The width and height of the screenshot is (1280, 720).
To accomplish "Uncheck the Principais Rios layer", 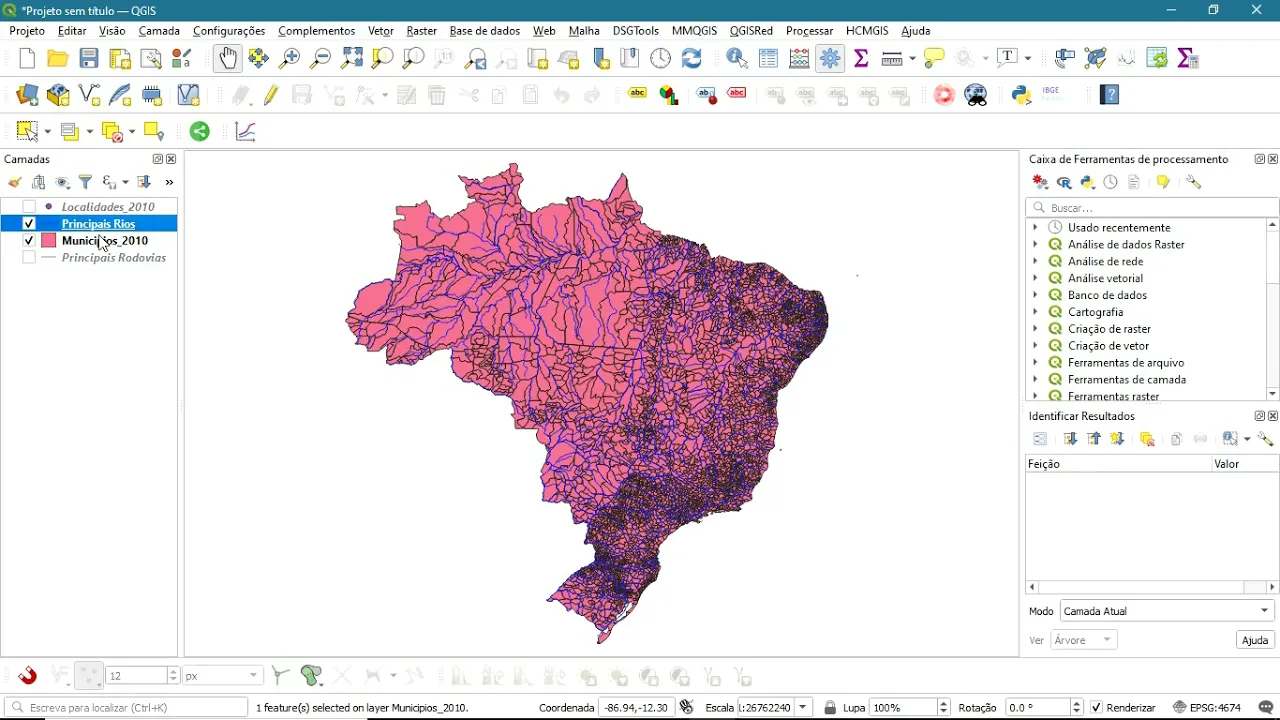I will [x=29, y=224].
